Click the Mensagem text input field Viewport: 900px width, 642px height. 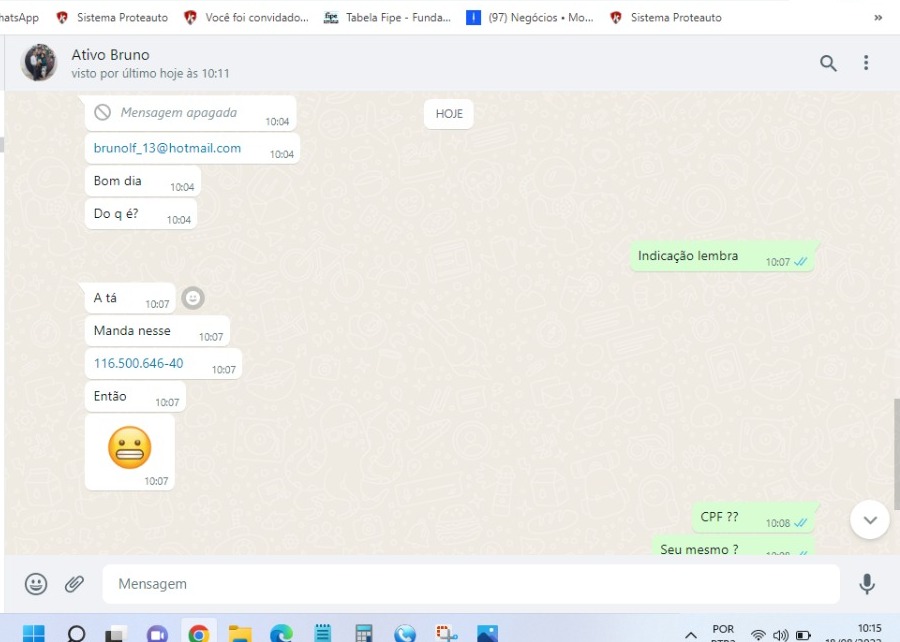[470, 584]
